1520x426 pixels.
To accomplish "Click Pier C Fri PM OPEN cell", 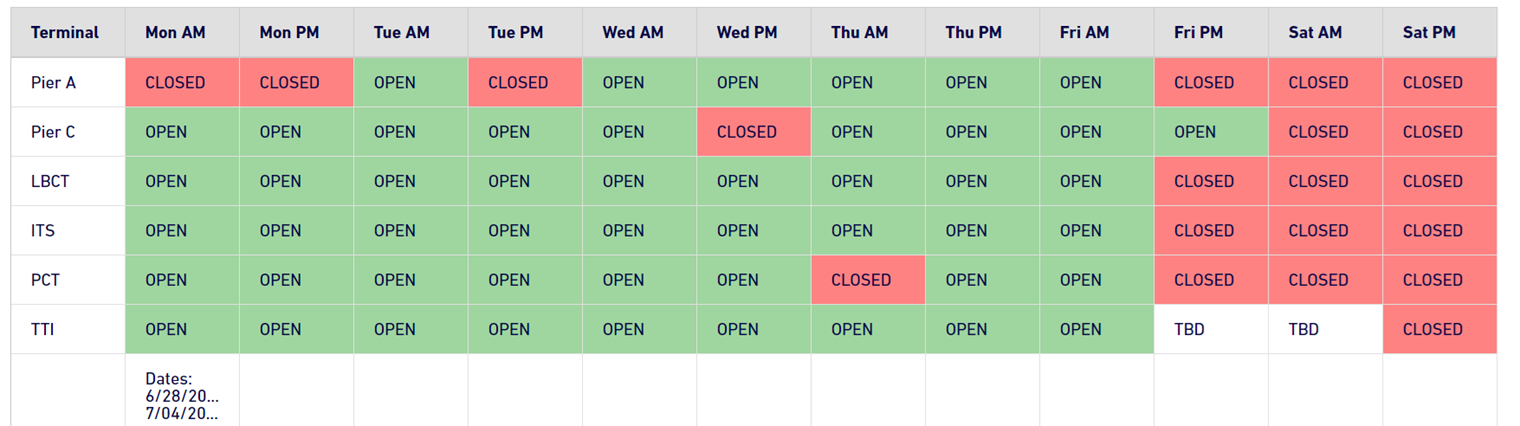I will pos(1211,131).
